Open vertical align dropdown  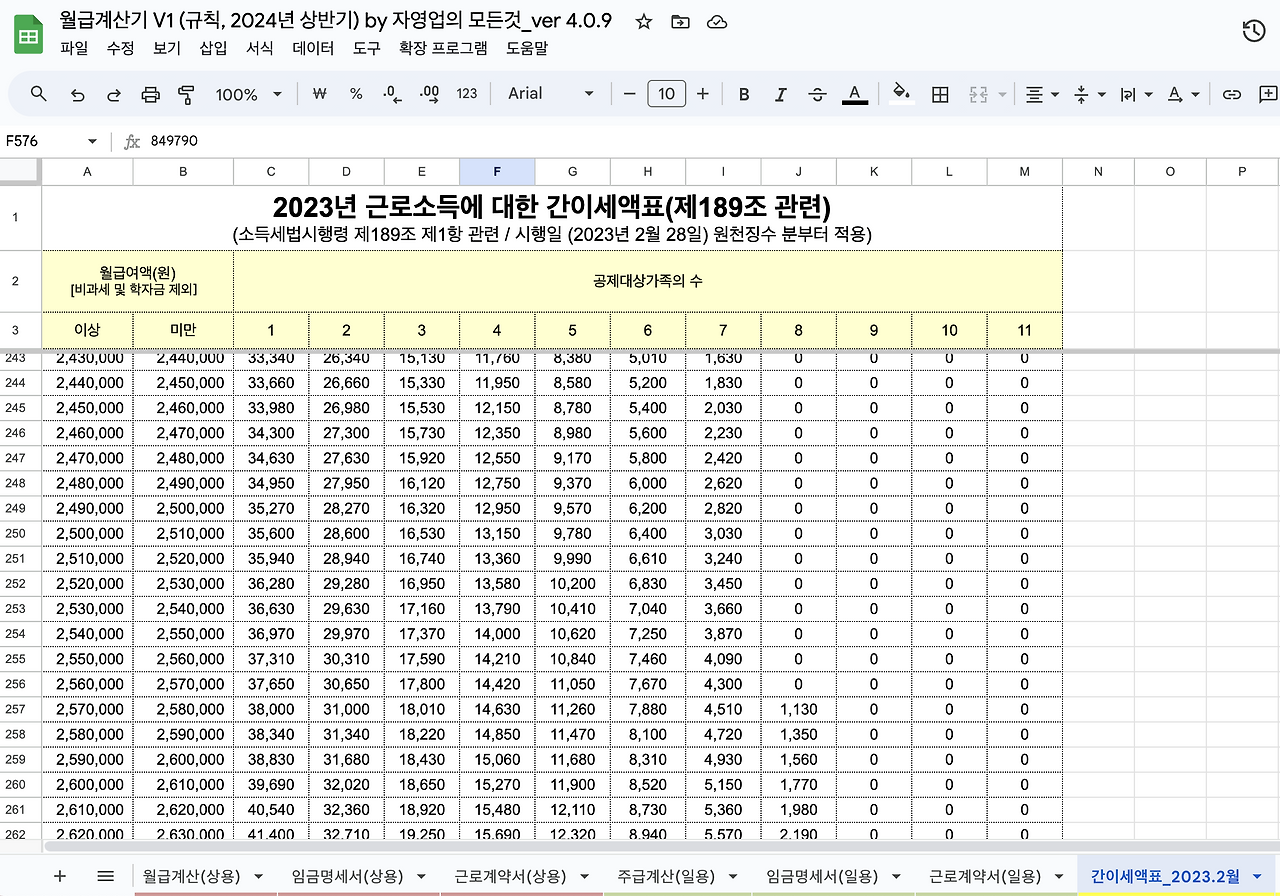(x=1089, y=94)
